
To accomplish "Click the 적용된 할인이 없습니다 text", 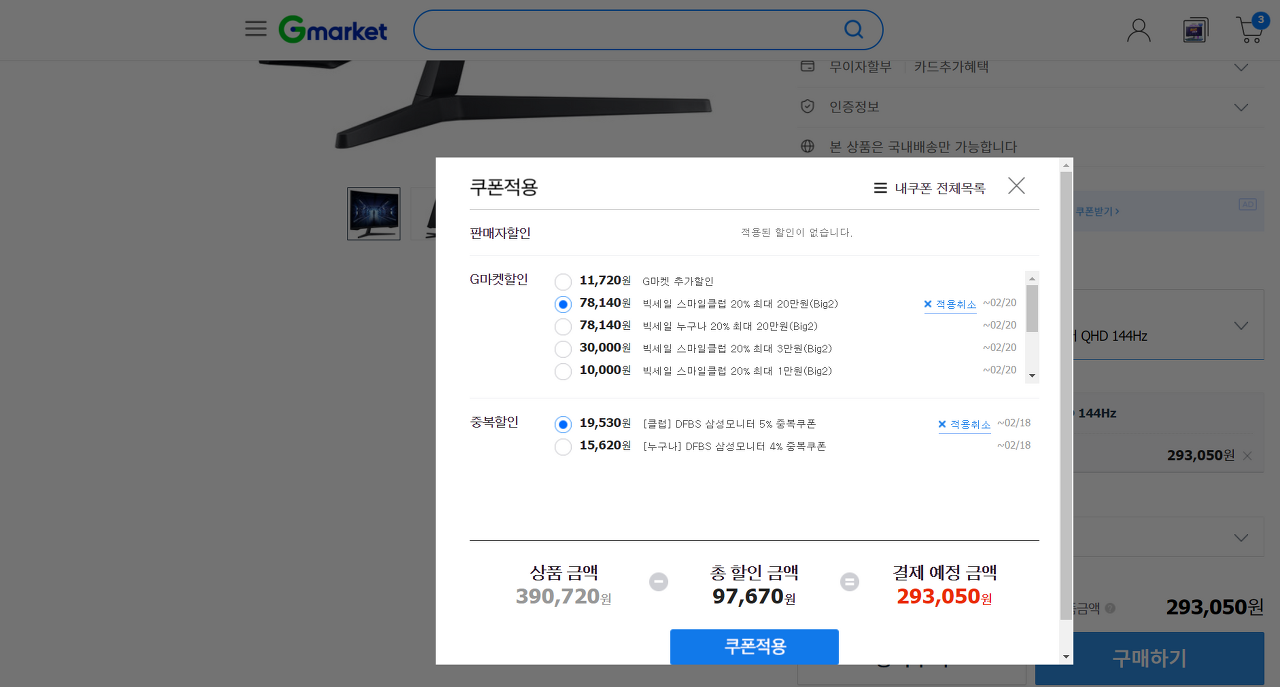I will [x=796, y=232].
